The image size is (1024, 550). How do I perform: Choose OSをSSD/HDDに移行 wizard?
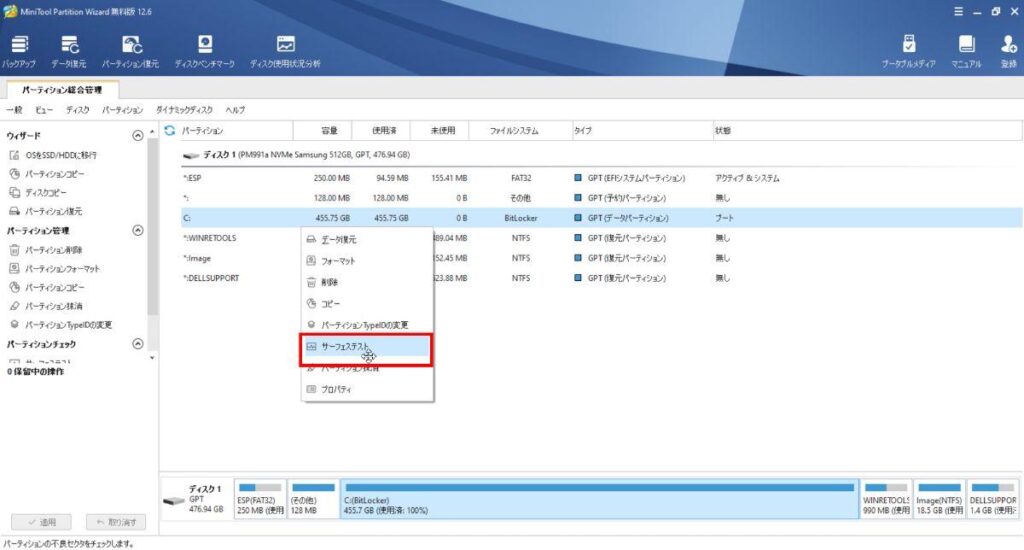(54, 155)
